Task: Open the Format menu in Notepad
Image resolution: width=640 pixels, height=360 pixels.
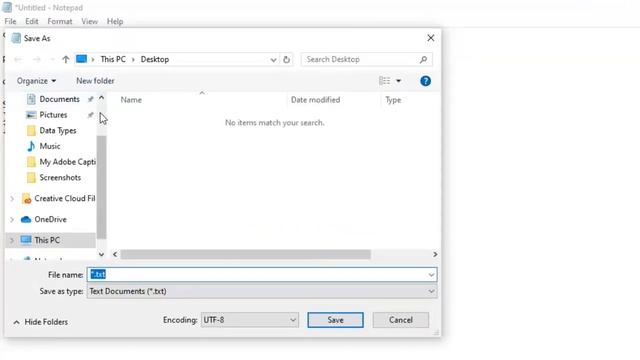Action: click(x=60, y=22)
